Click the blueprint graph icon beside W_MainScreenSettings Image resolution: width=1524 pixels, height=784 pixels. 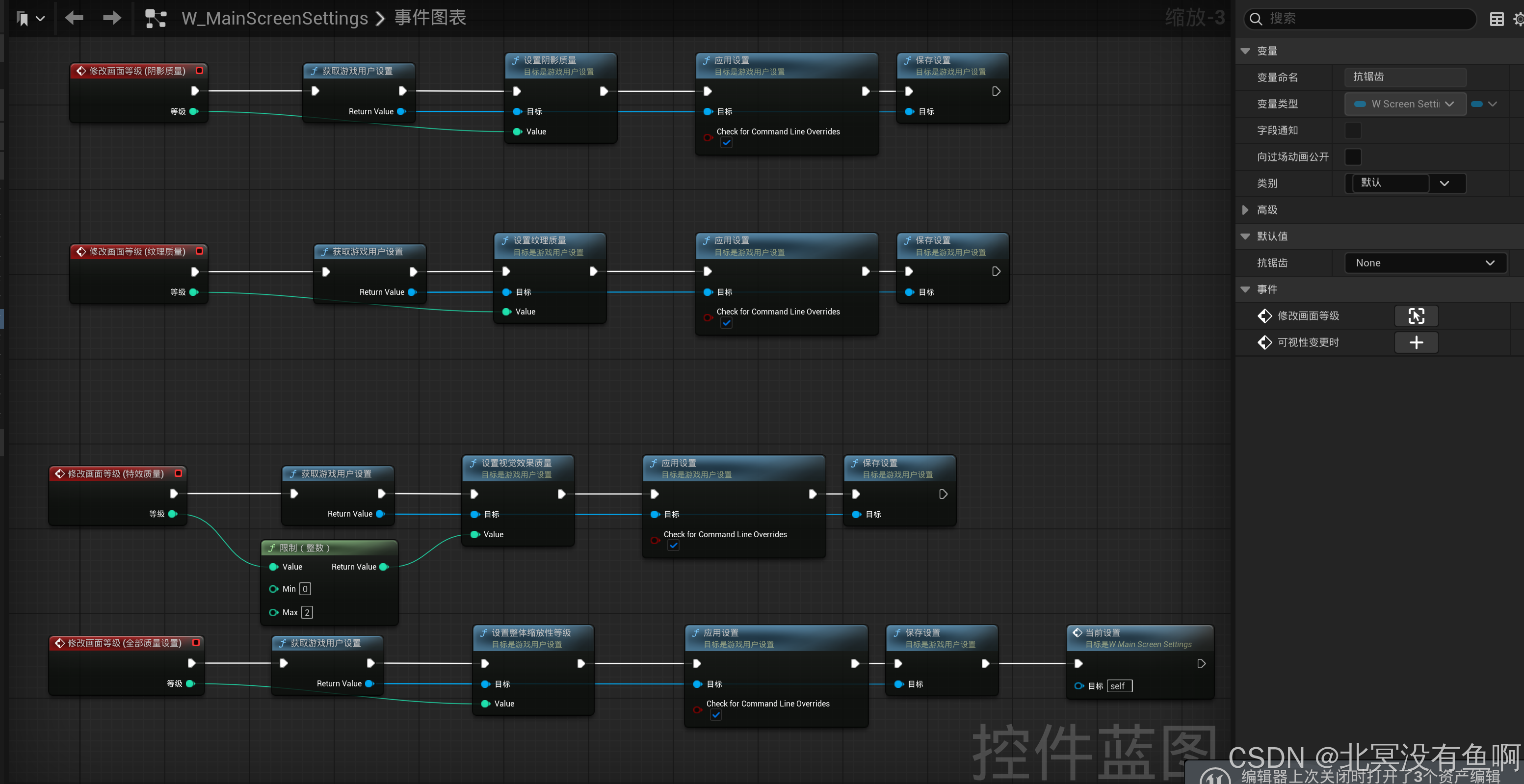click(156, 18)
